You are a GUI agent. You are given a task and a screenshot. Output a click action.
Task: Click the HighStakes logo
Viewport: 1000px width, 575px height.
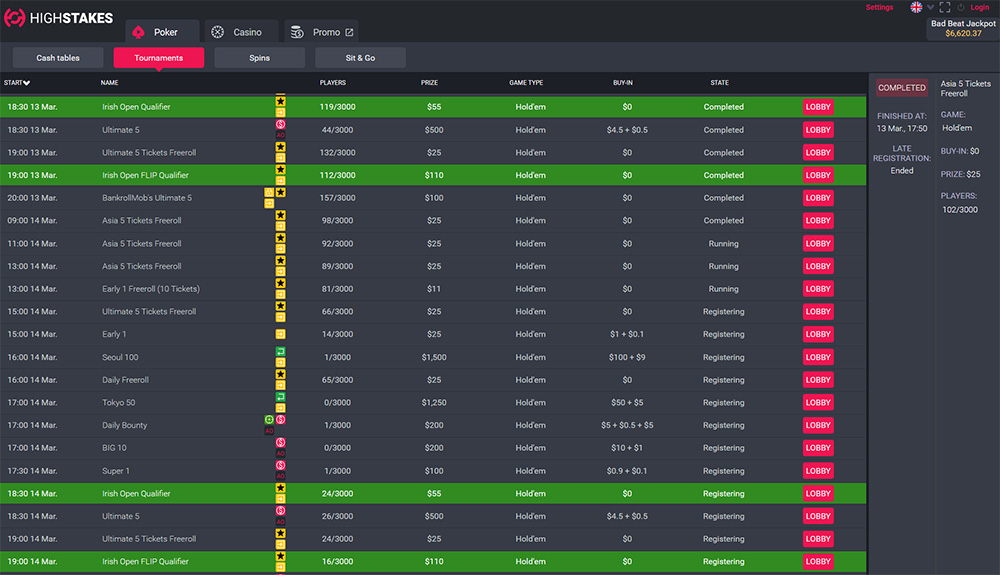point(59,18)
